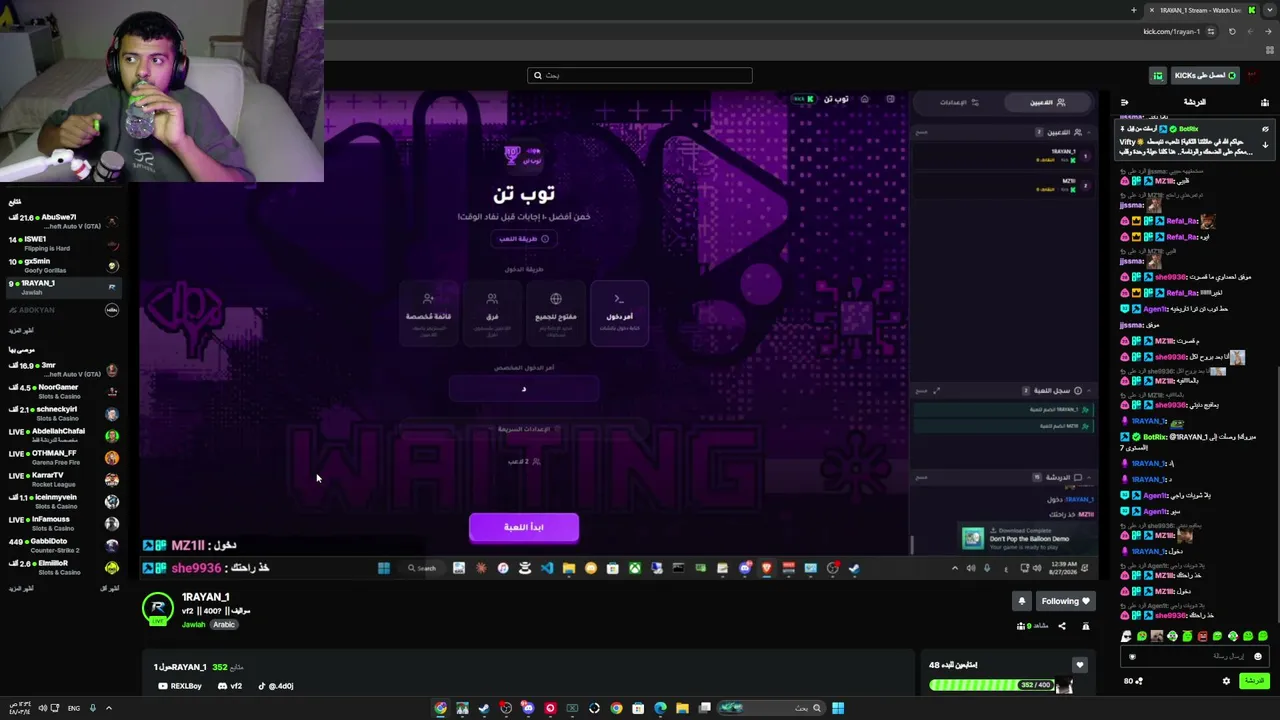Image resolution: width=1280 pixels, height=720 pixels.
Task: Click the Windows Start button in bottom taskbar
Action: click(838, 708)
